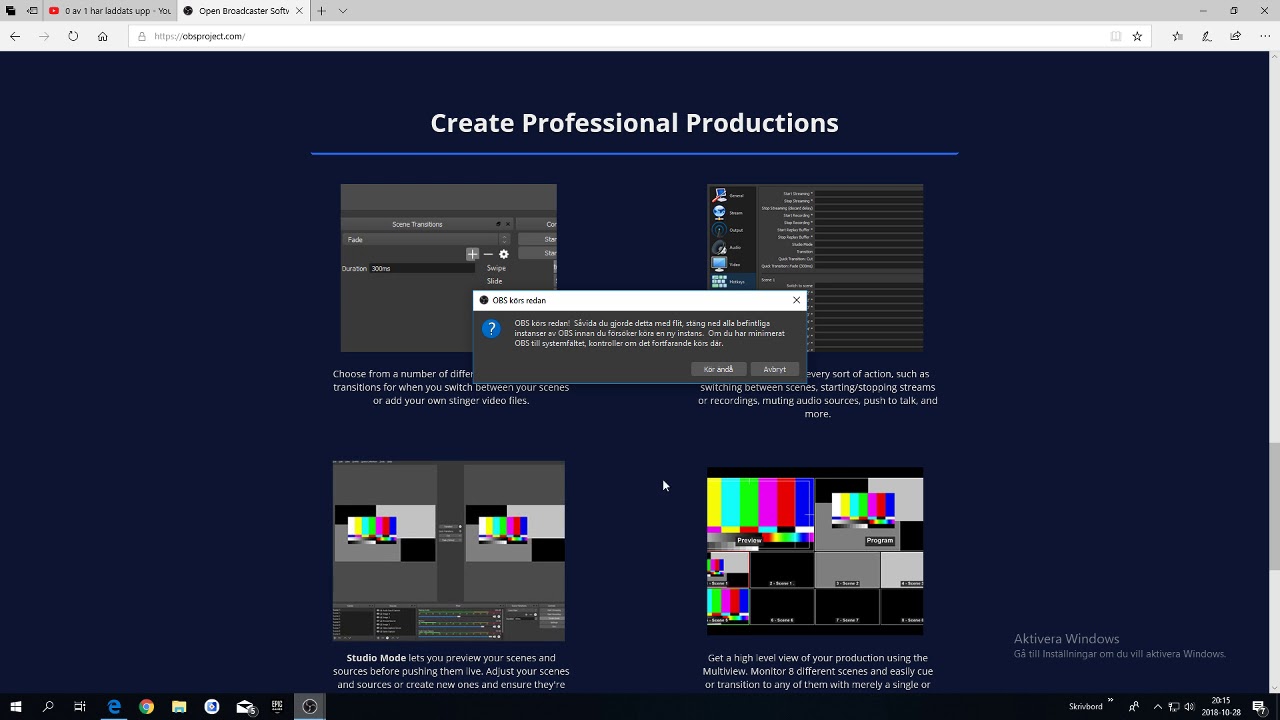Click the 'Create Professional Productions' heading
Screen dimensions: 1280x720
tap(634, 123)
